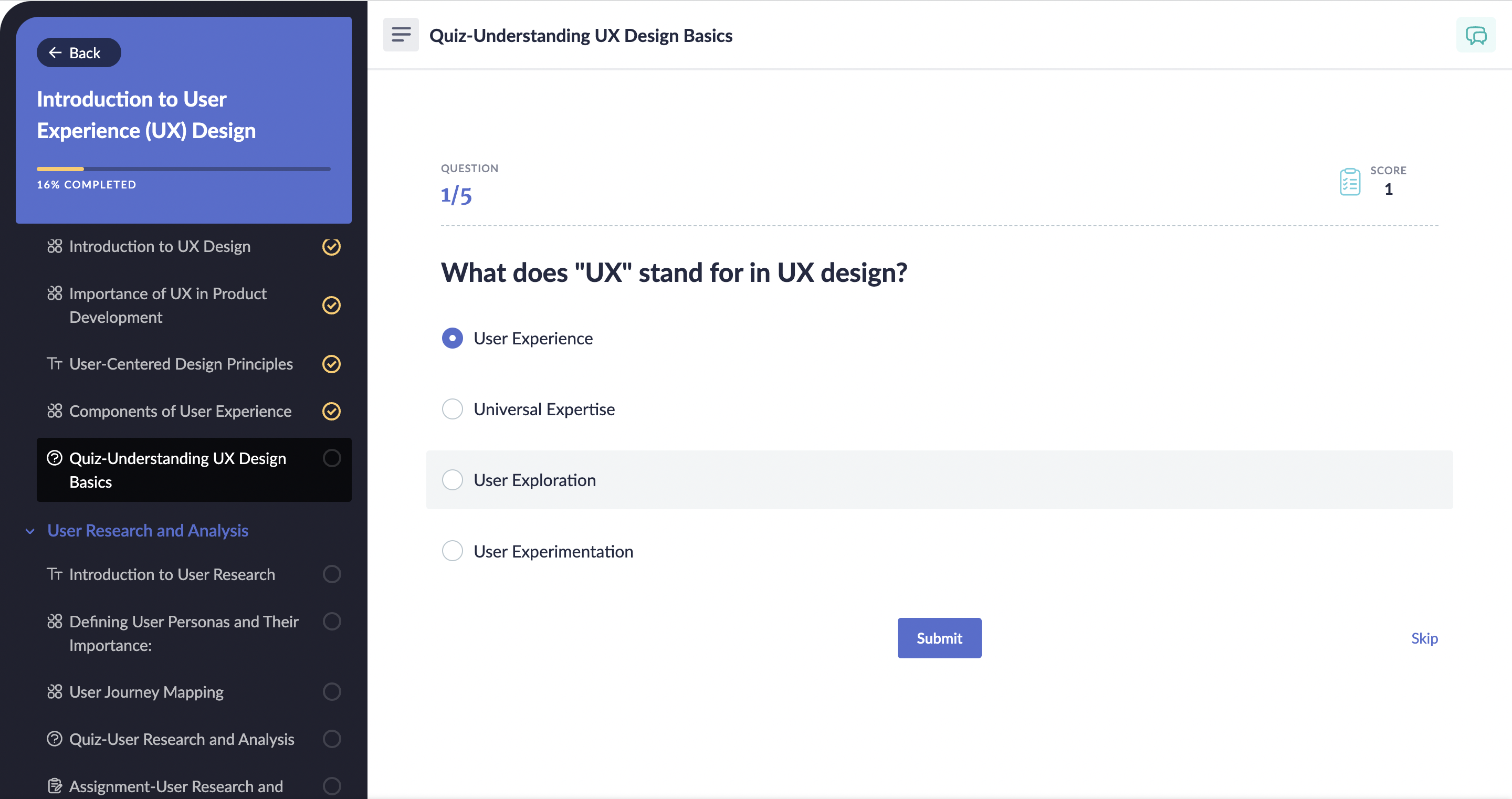Select the User Exploration radio option
The image size is (1512, 799).
(x=453, y=480)
